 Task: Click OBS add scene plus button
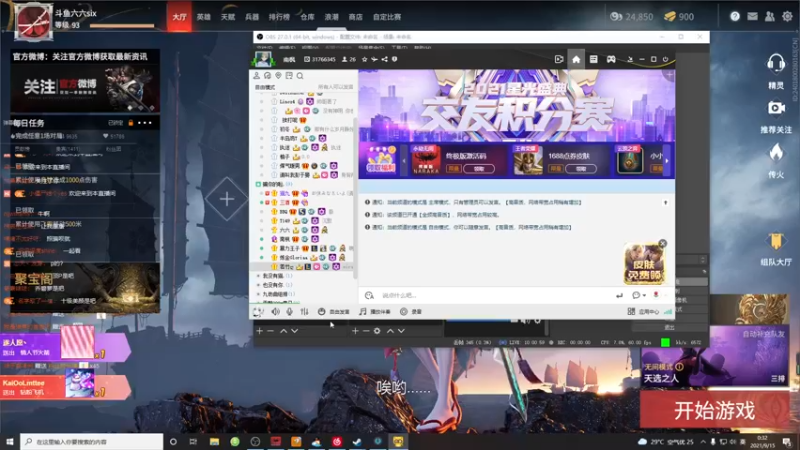click(x=259, y=331)
